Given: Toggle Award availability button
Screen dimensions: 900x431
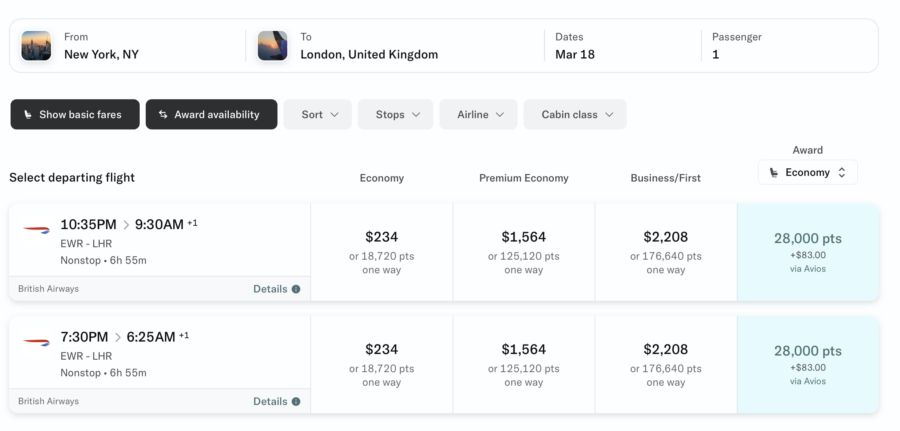Looking at the screenshot, I should pos(211,114).
